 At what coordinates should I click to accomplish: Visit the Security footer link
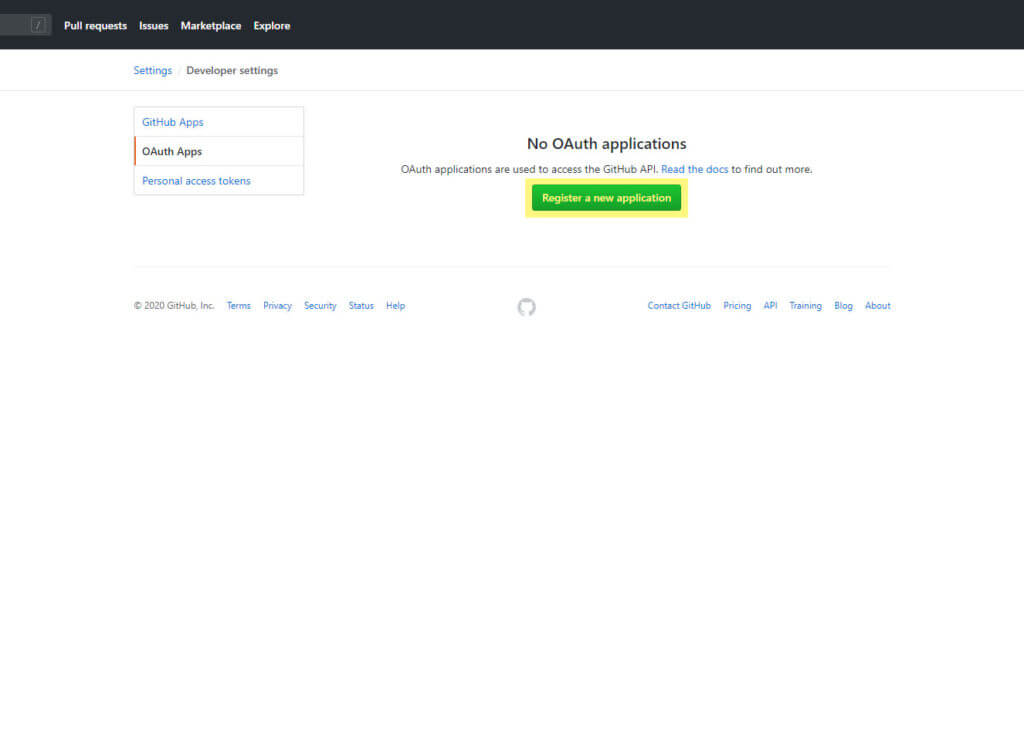coord(320,306)
